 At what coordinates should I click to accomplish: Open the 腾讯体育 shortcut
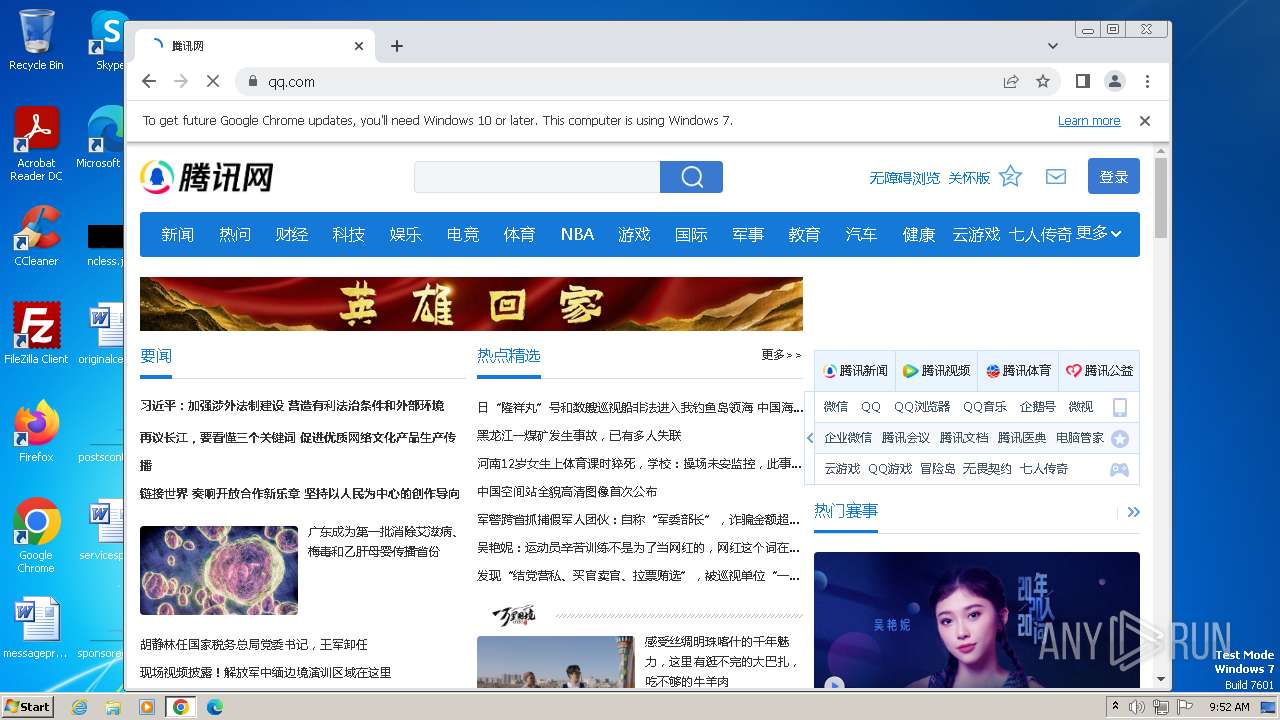coord(1019,370)
